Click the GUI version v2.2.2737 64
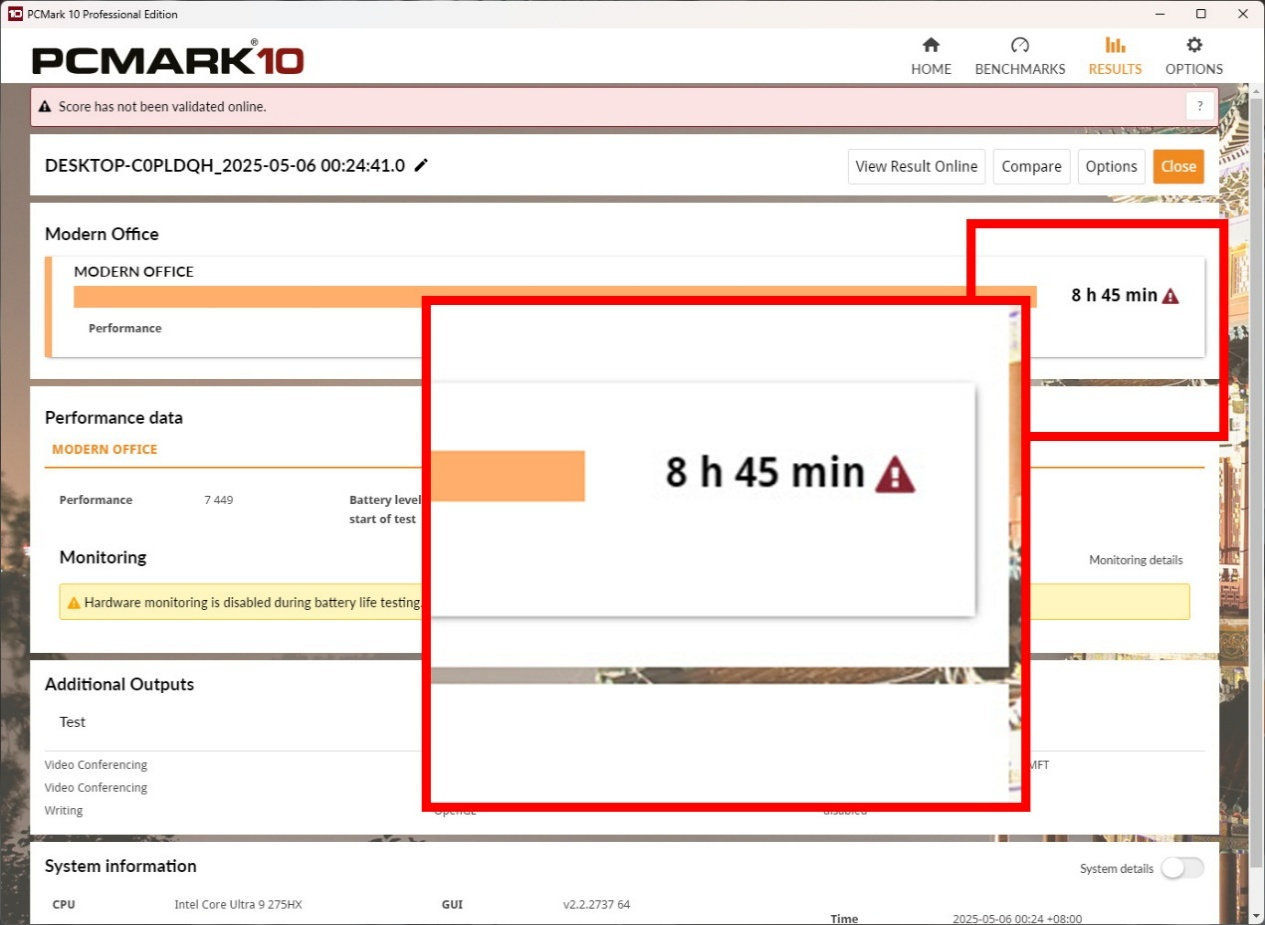 coord(596,904)
